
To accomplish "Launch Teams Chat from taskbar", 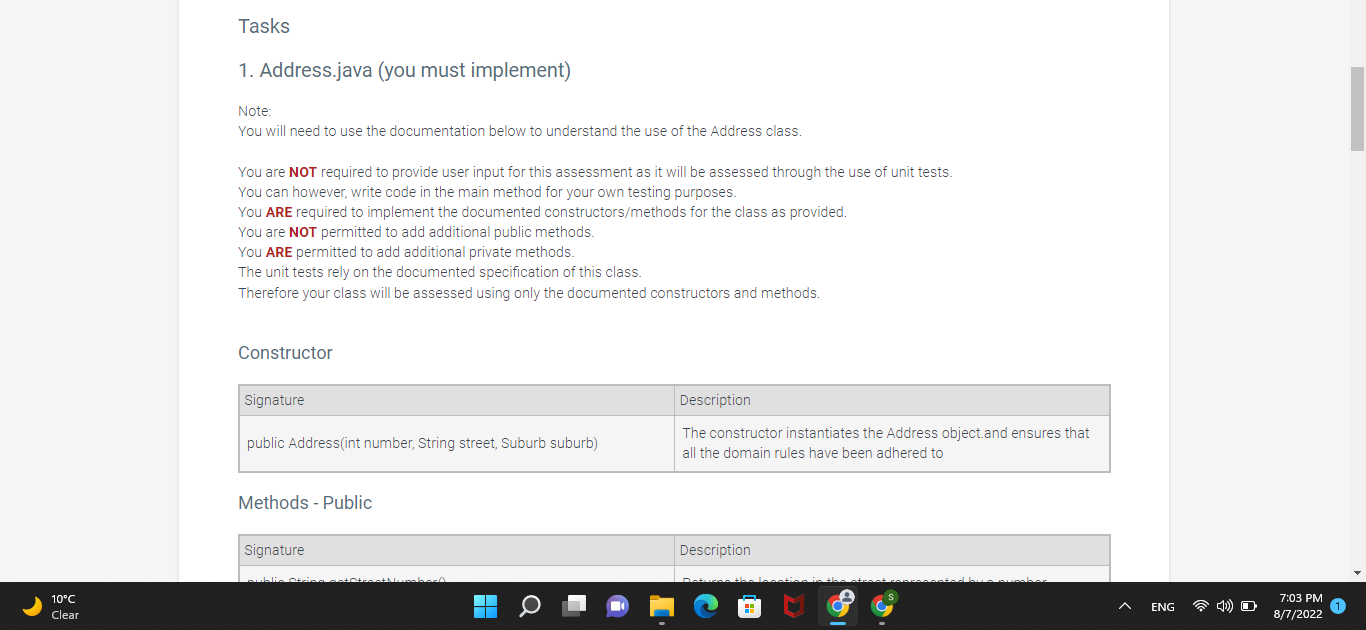I will point(618,606).
